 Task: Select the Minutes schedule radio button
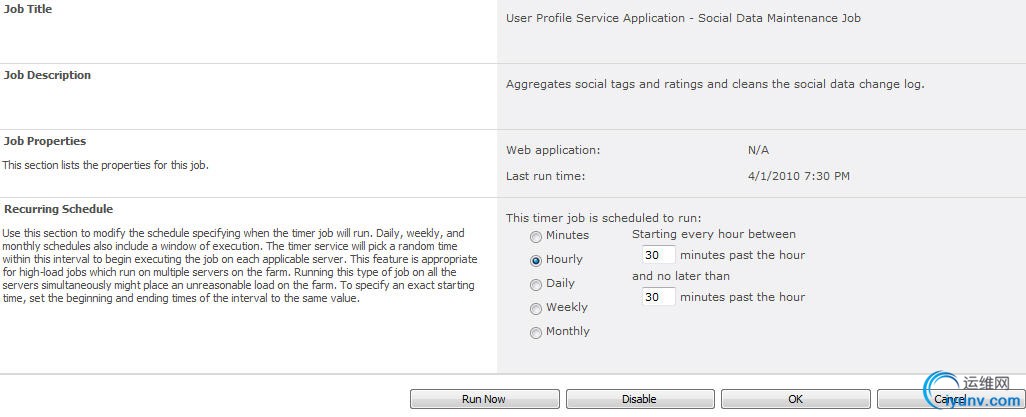coord(536,236)
